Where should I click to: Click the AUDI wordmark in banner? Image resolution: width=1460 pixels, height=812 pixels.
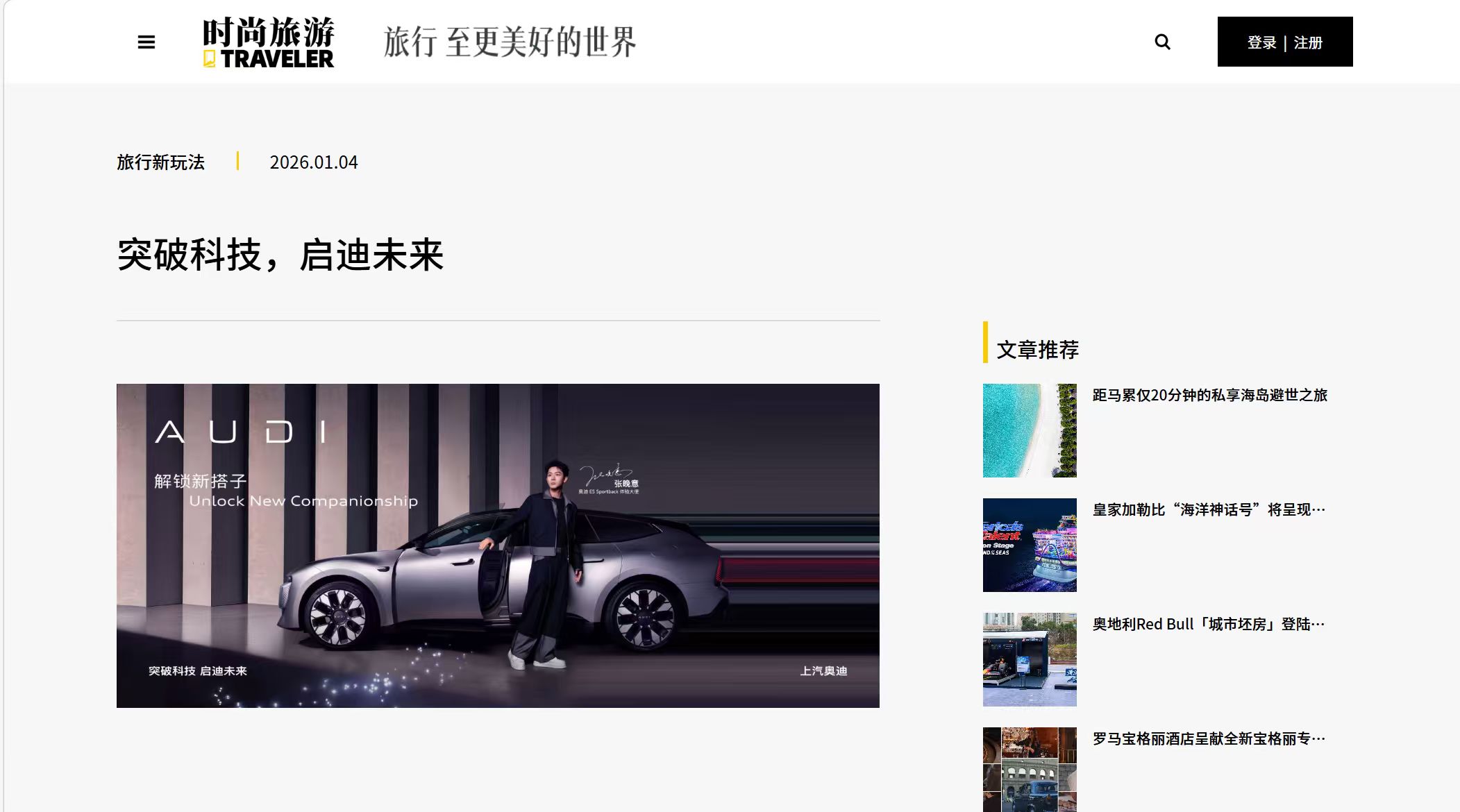point(241,432)
